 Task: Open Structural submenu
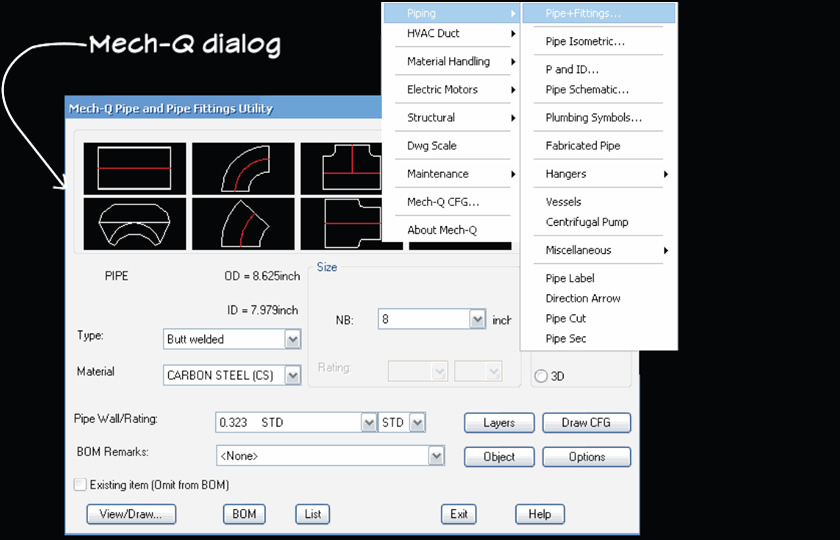tap(452, 118)
